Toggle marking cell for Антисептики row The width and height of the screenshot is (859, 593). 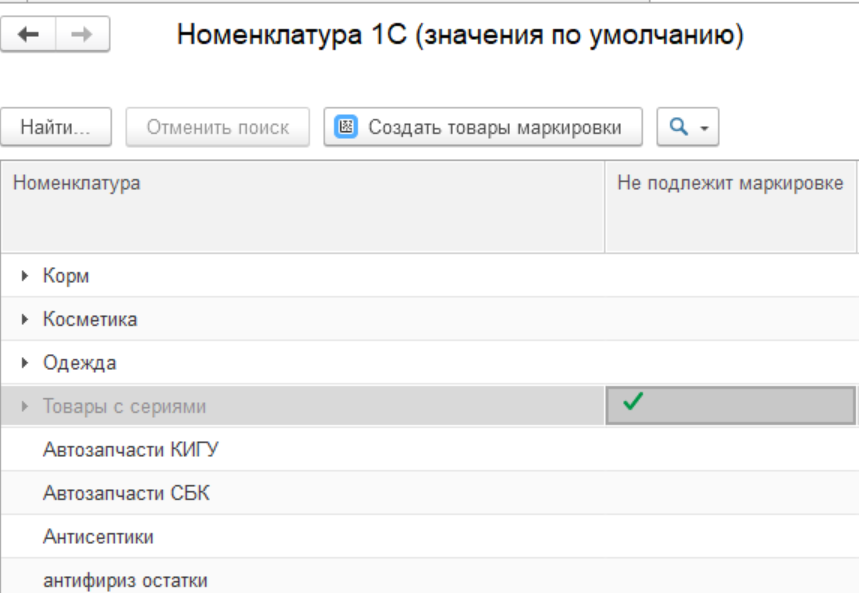(731, 537)
